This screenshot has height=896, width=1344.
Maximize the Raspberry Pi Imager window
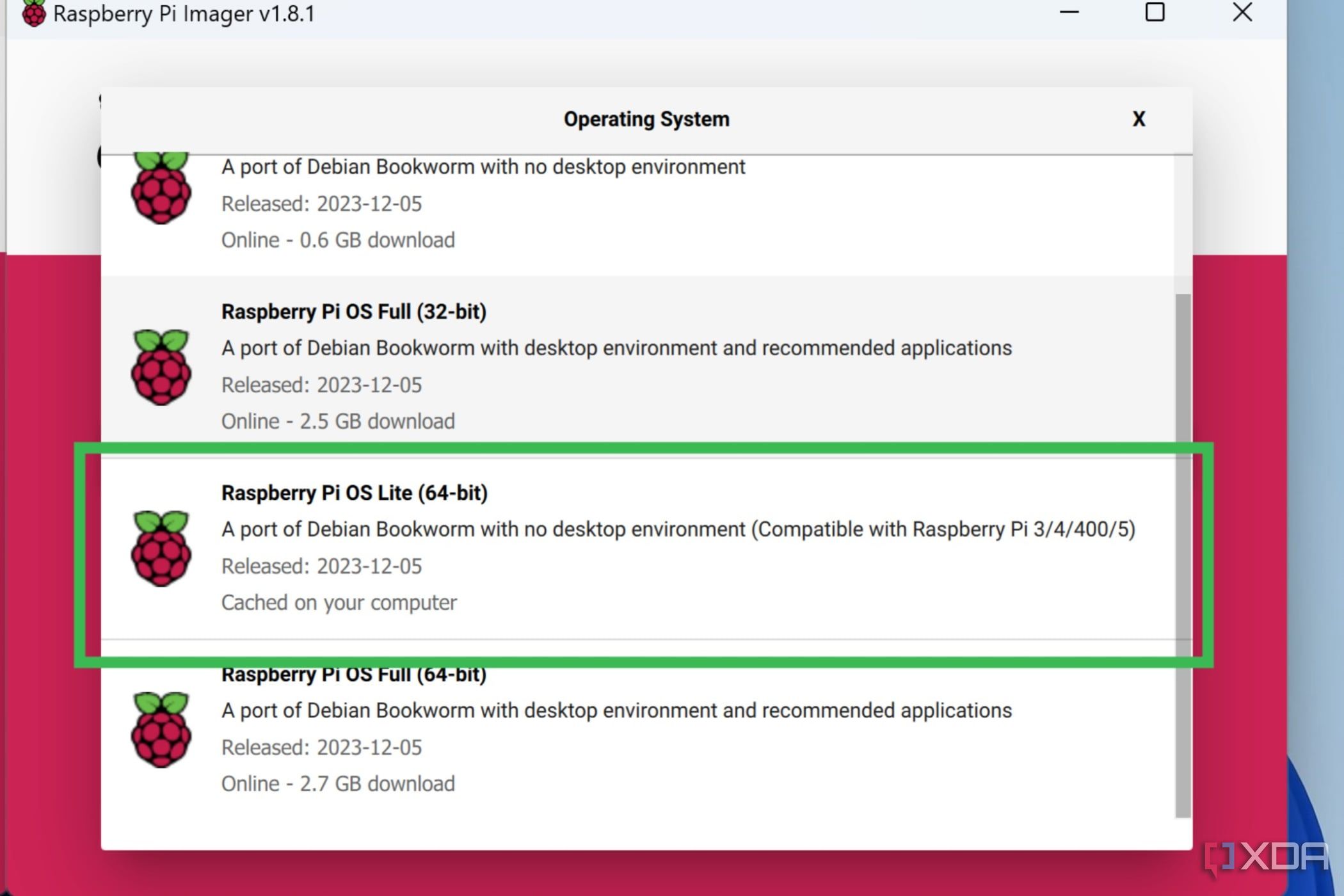[x=1155, y=12]
